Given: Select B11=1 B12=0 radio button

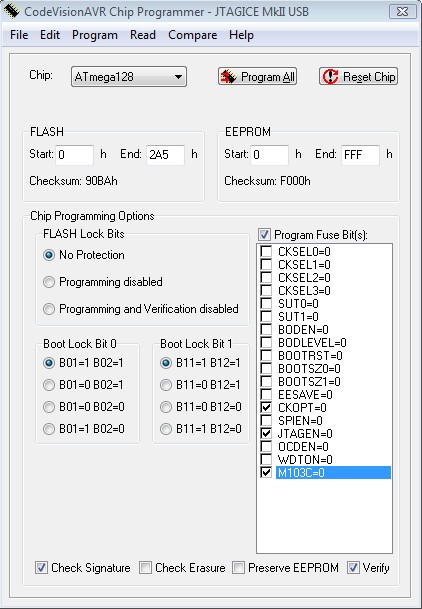Looking at the screenshot, I should (166, 429).
